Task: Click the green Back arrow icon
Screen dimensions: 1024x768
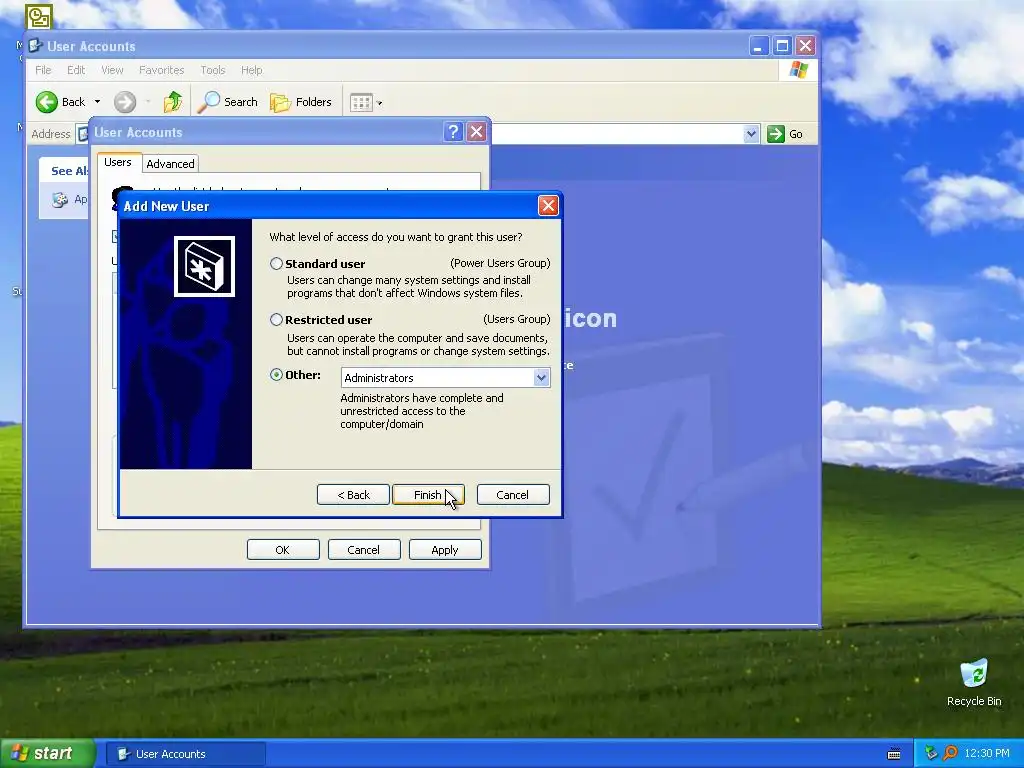Action: point(47,102)
